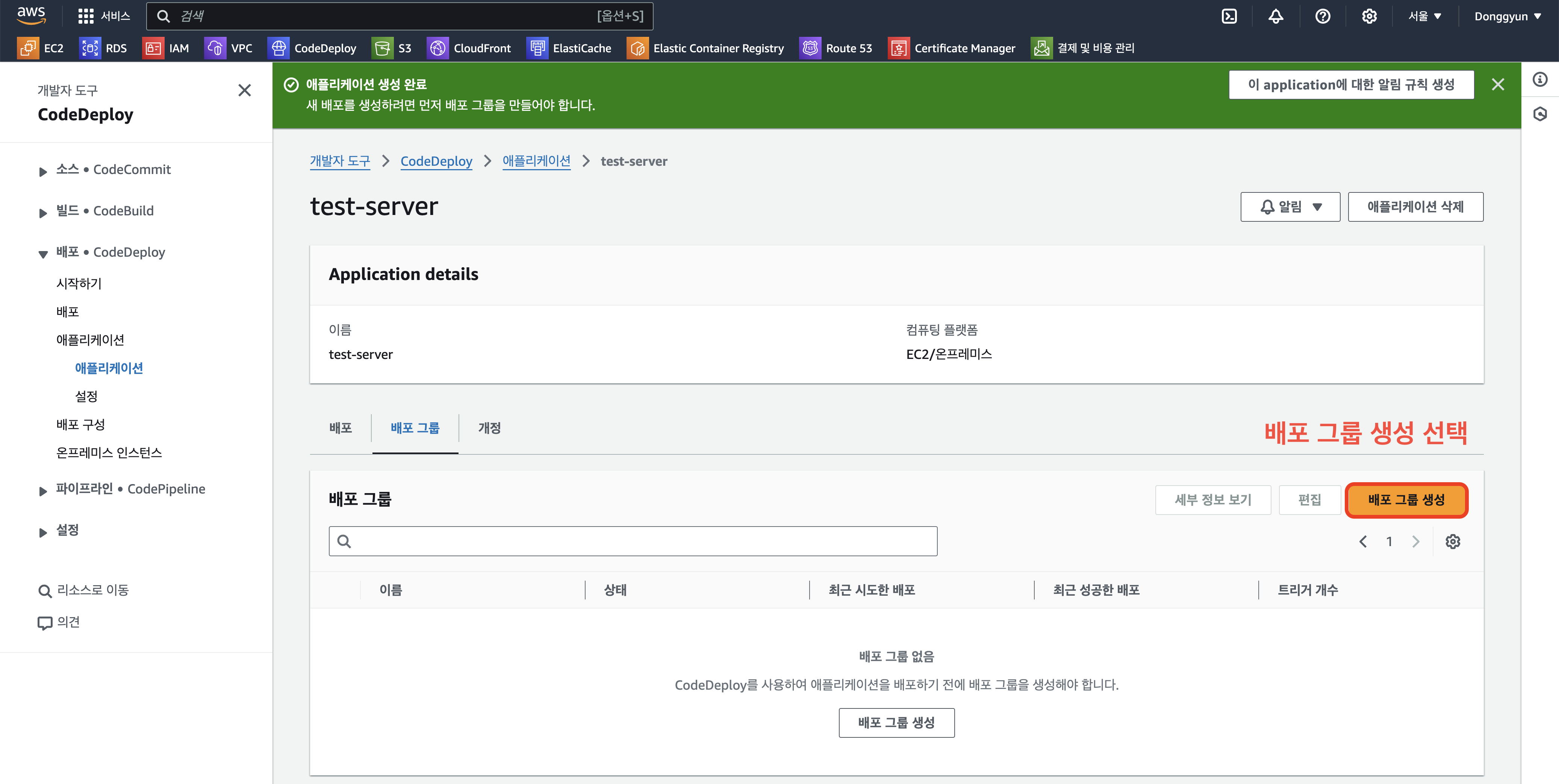Open the services grid menu
The height and width of the screenshot is (784, 1559).
tap(86, 16)
